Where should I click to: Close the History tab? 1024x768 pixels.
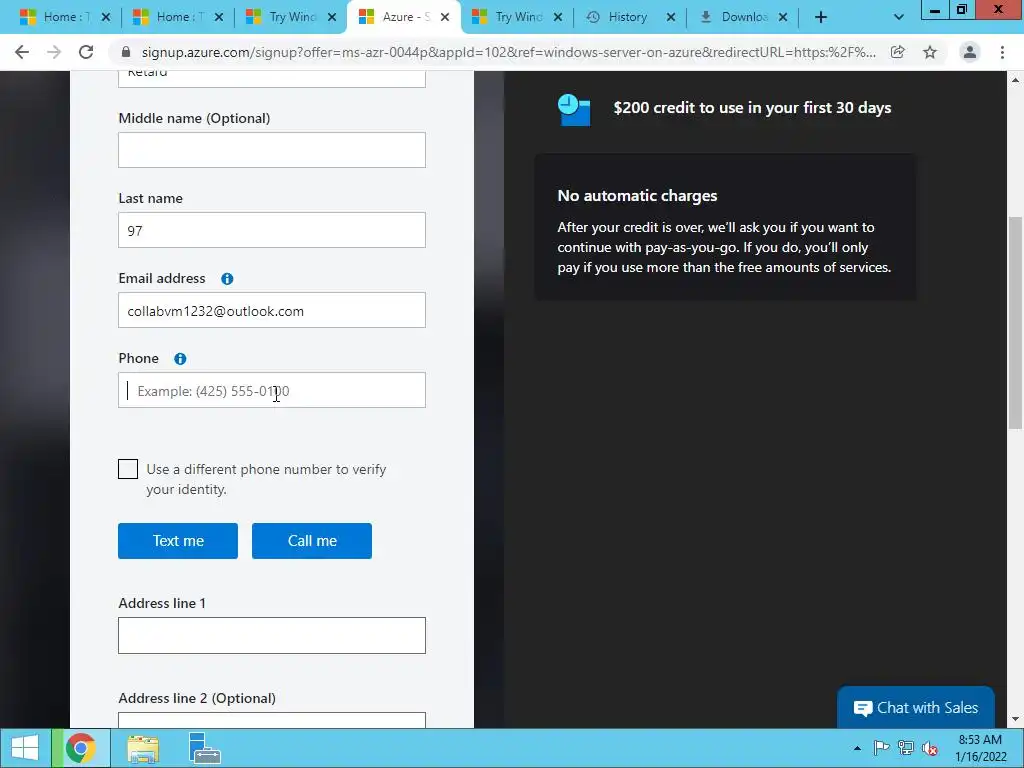coord(671,18)
